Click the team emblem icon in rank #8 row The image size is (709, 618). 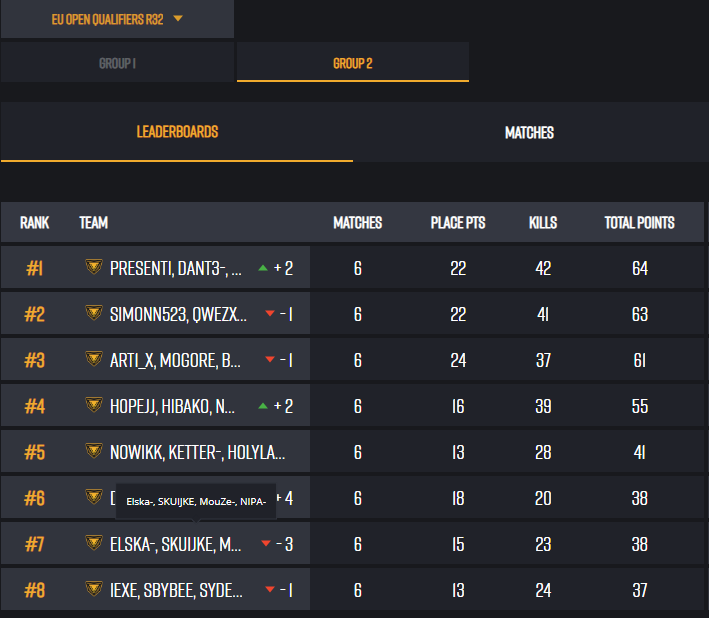tap(94, 589)
